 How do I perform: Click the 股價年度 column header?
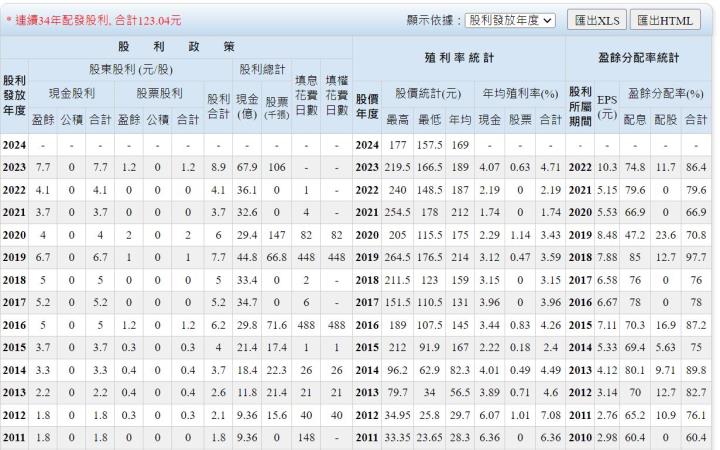tap(367, 107)
